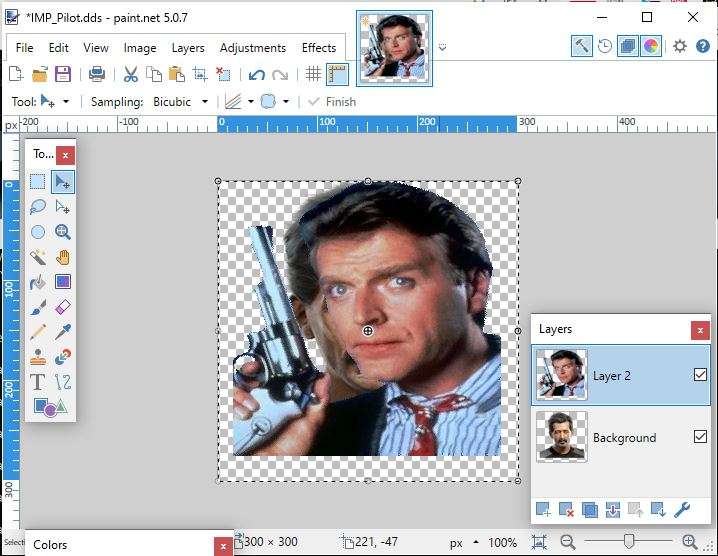Open the selection clipping mode dropdown arrow
This screenshot has height=556, width=718.
(x=286, y=102)
